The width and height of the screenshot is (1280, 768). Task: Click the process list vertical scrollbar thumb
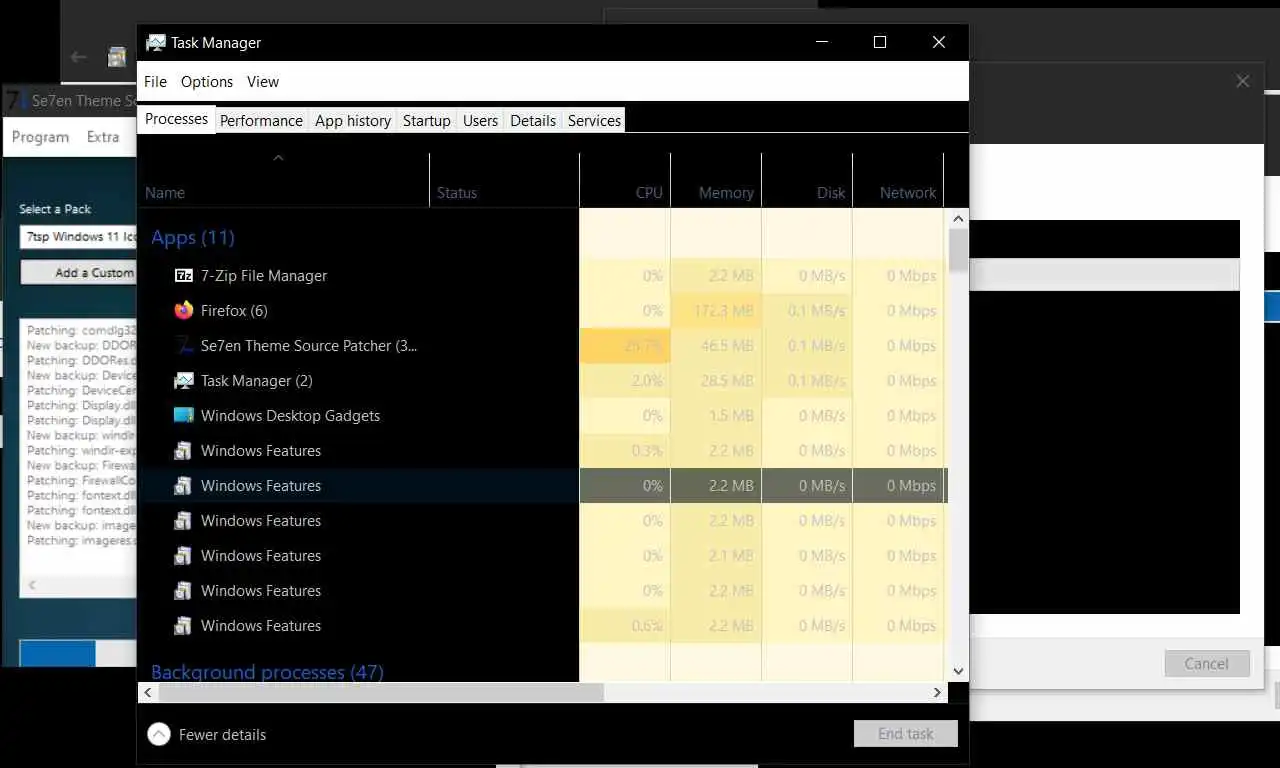coord(958,250)
